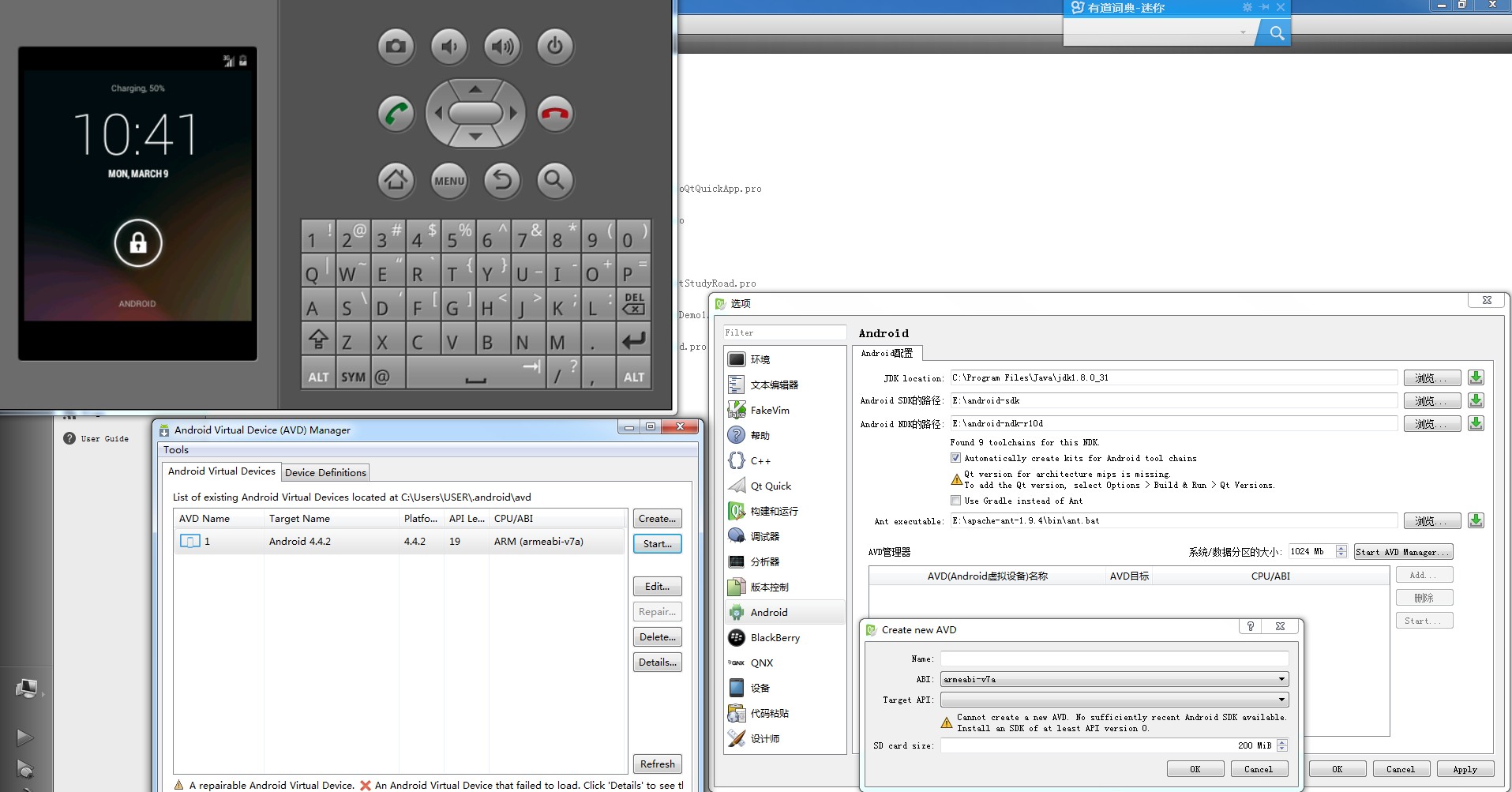The height and width of the screenshot is (792, 1512).
Task: Click Delete... in AVD Manager
Action: pyautogui.click(x=658, y=637)
